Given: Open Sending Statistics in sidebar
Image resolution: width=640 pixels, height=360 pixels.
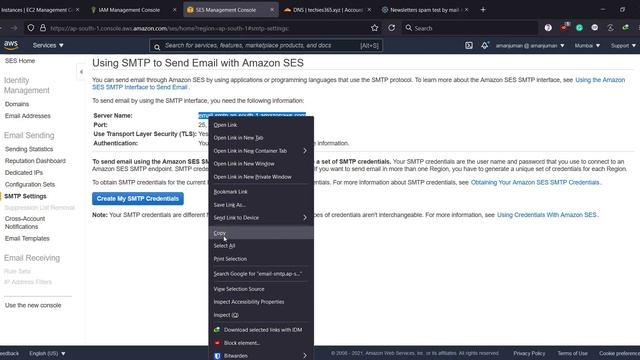Looking at the screenshot, I should (29, 149).
